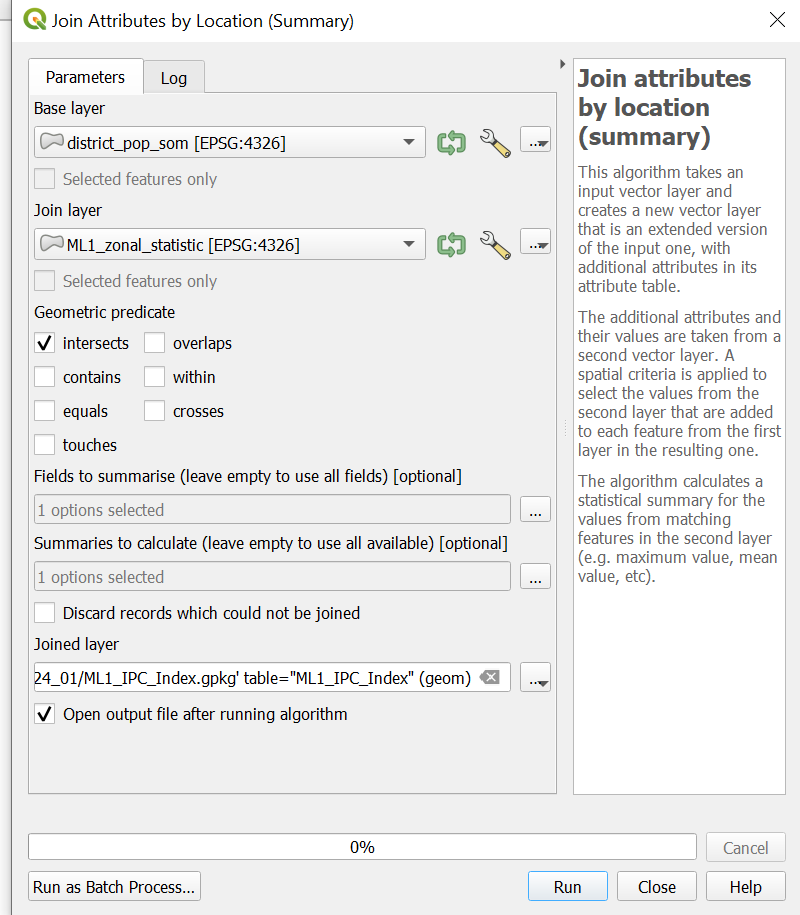Viewport: 800px width, 915px height.
Task: Open advanced options wrench for Join layer
Action: point(495,244)
